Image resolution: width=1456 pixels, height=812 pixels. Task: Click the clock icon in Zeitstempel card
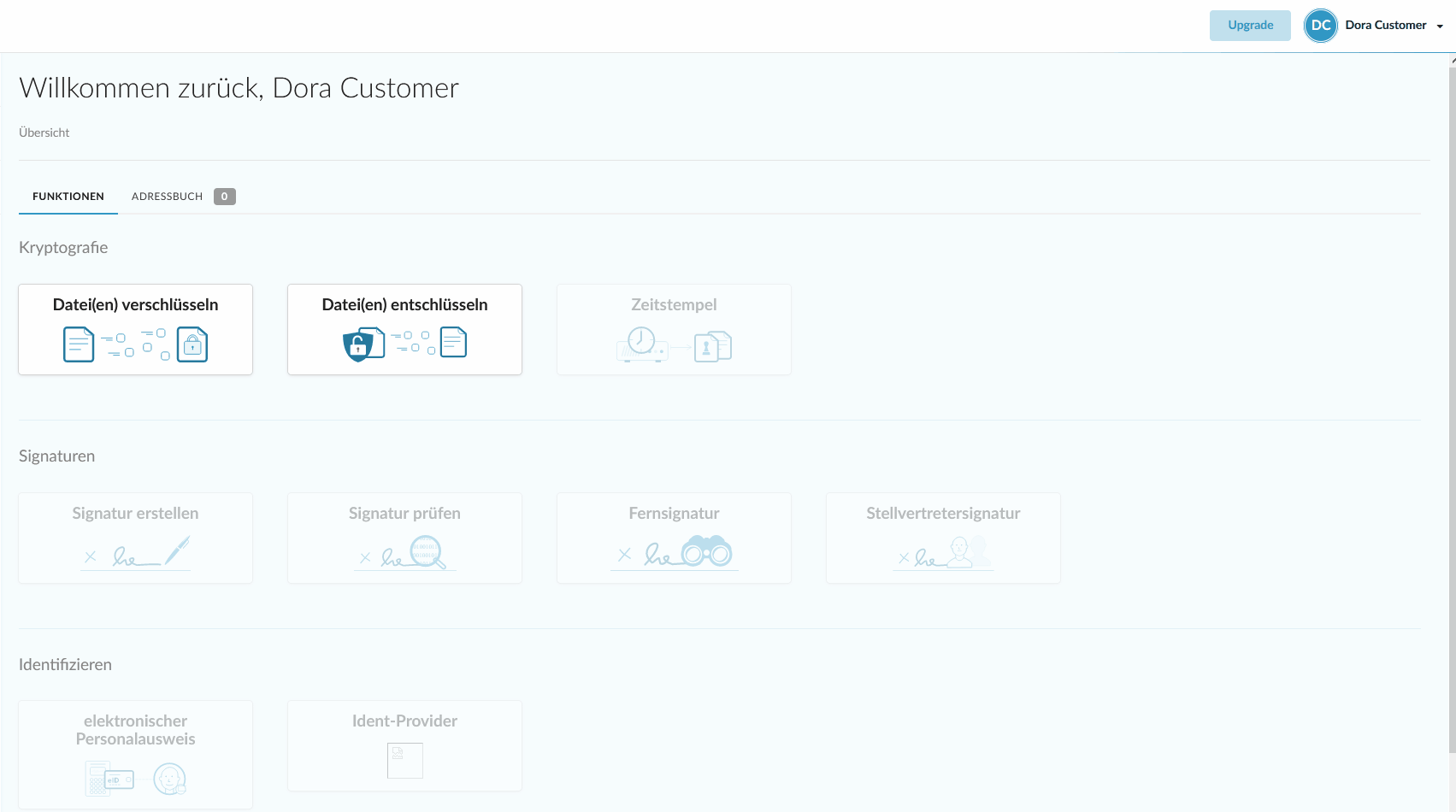(641, 340)
